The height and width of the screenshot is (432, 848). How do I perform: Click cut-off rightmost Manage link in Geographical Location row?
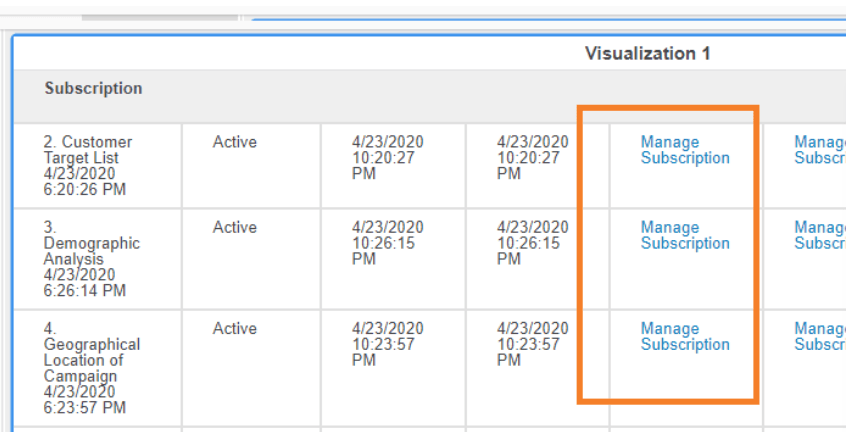click(x=820, y=337)
